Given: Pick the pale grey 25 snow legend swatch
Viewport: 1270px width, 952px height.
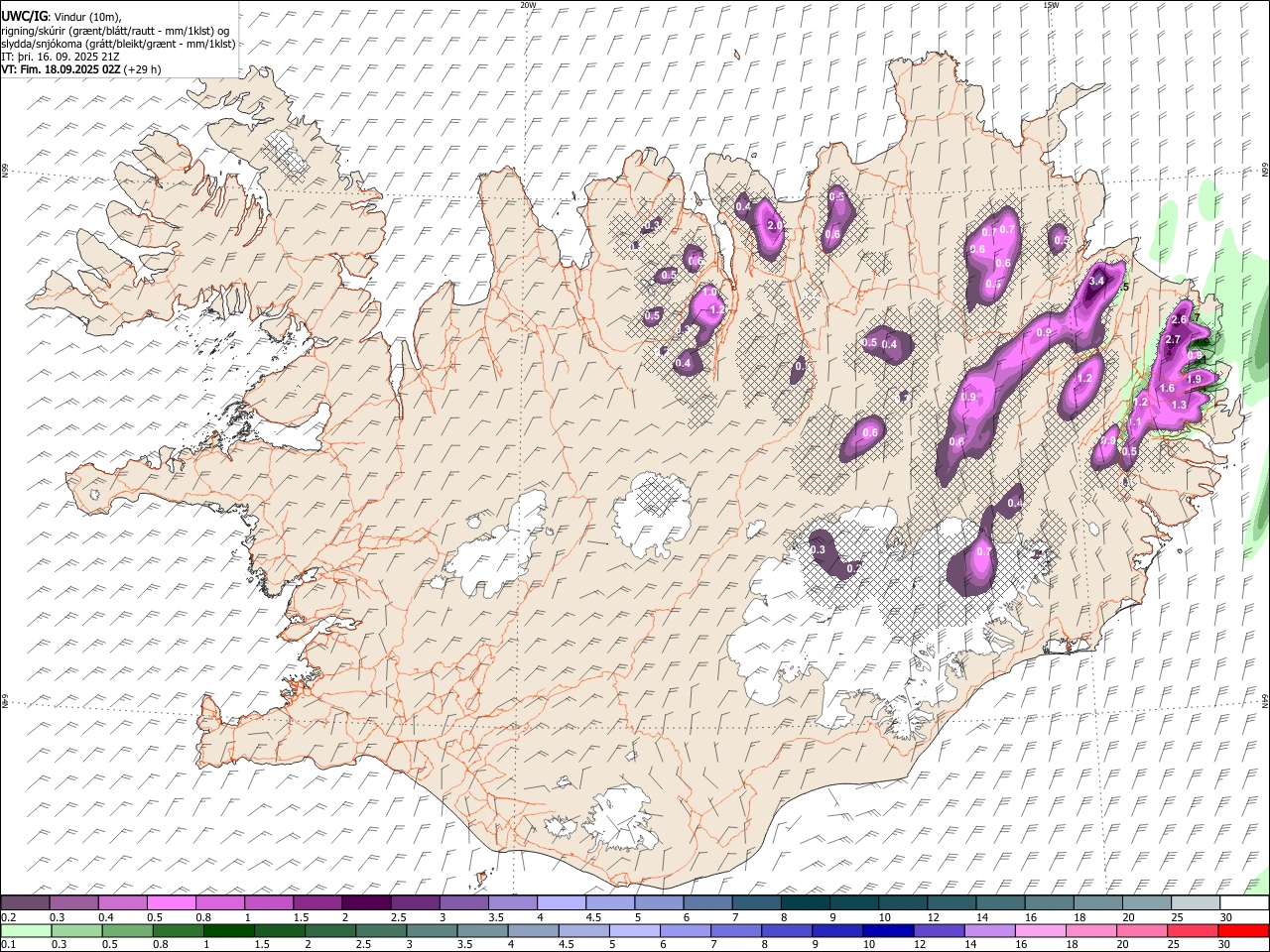Looking at the screenshot, I should click(1196, 903).
